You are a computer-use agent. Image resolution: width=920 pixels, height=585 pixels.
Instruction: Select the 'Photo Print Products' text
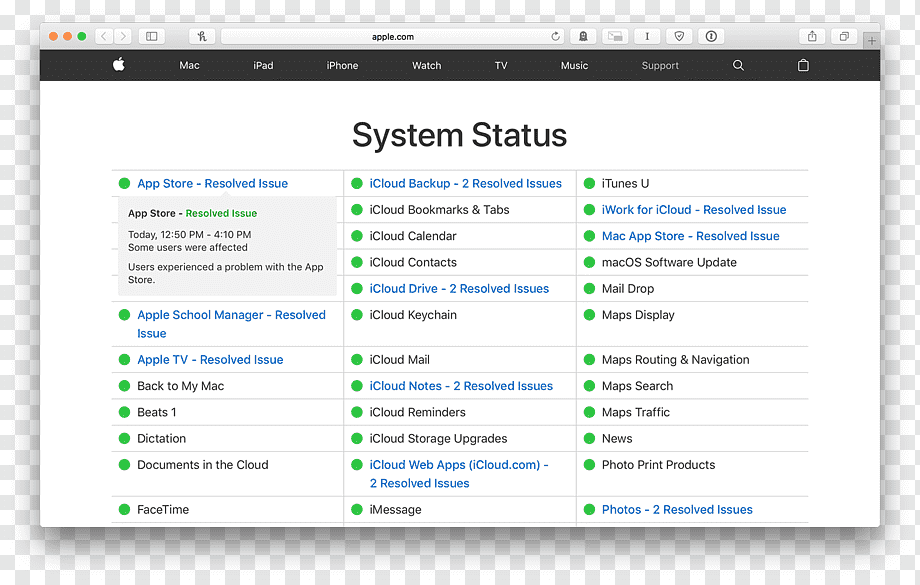pyautogui.click(x=658, y=465)
